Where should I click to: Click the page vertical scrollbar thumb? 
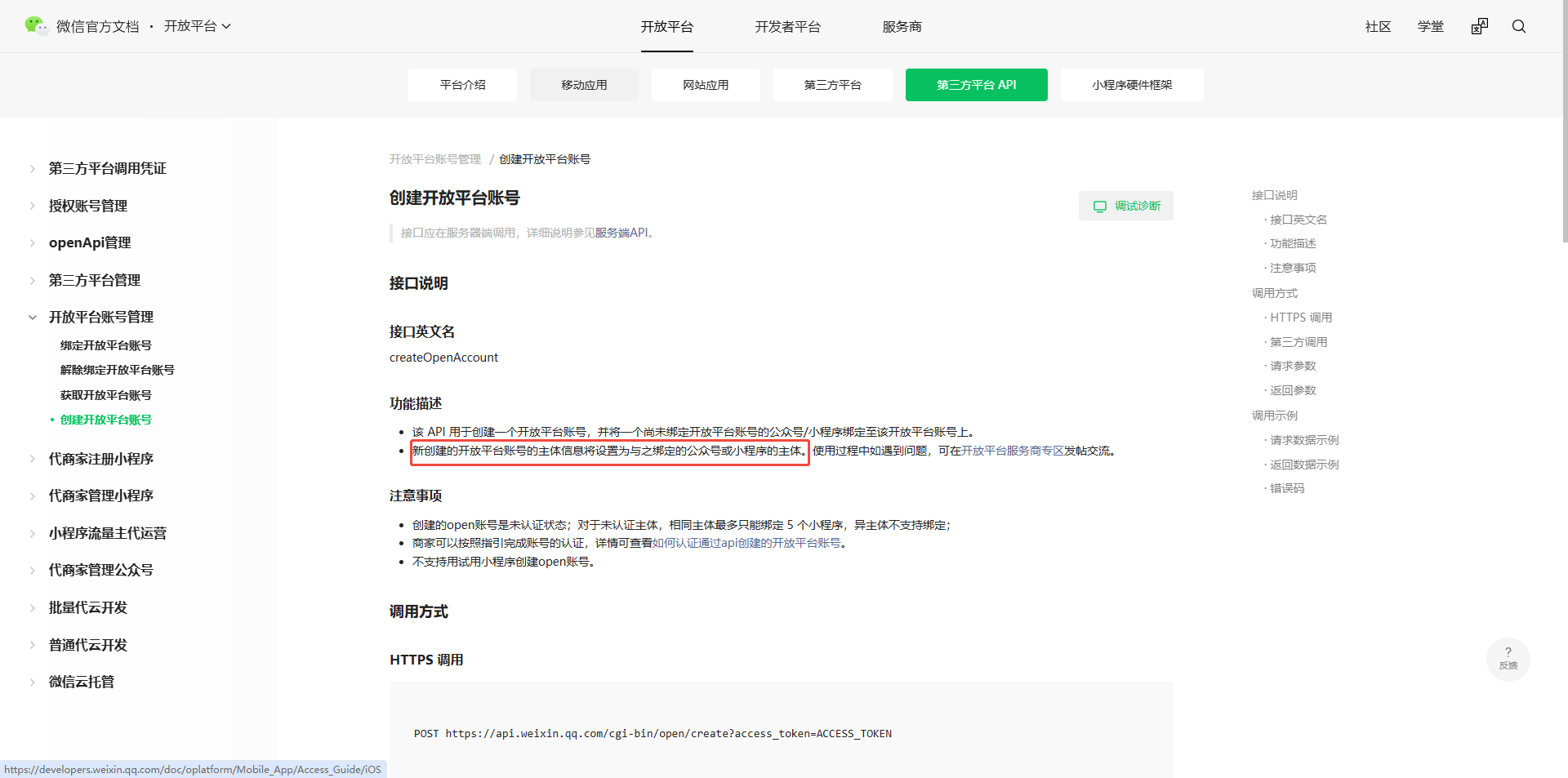point(1565,121)
